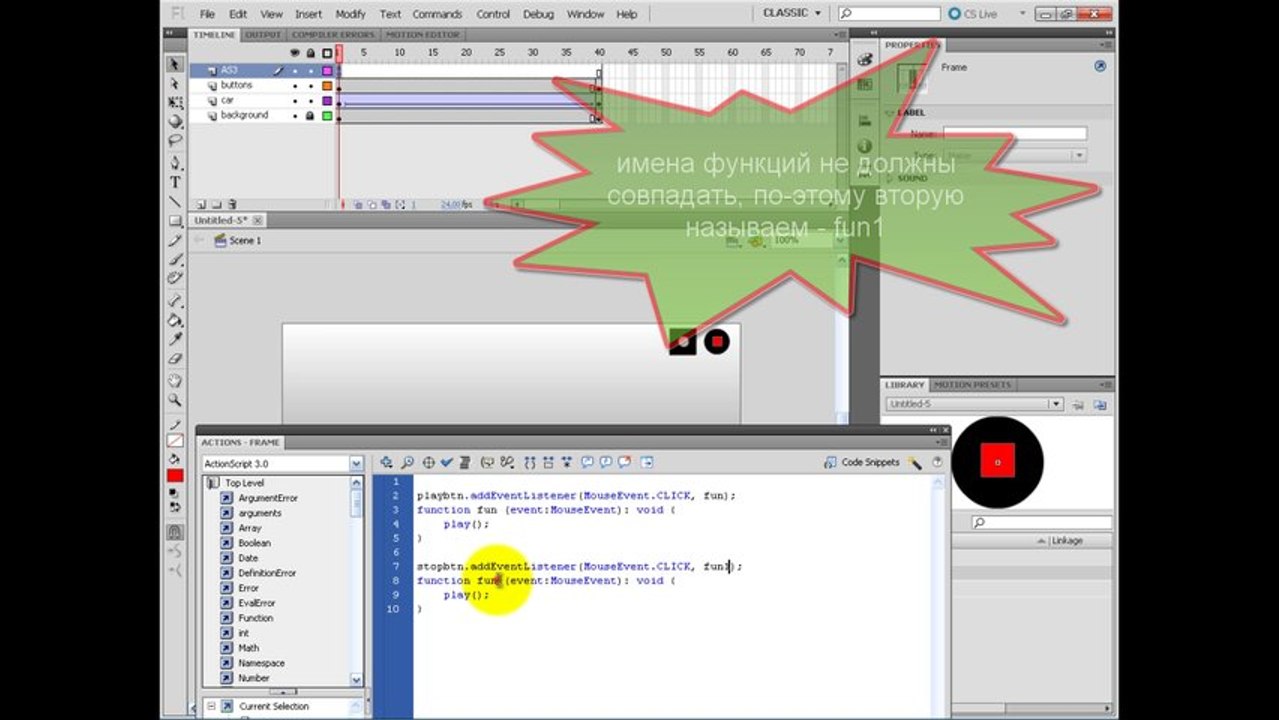Open the ActionScript 3.0 version dropdown
This screenshot has width=1279, height=720.
356,464
